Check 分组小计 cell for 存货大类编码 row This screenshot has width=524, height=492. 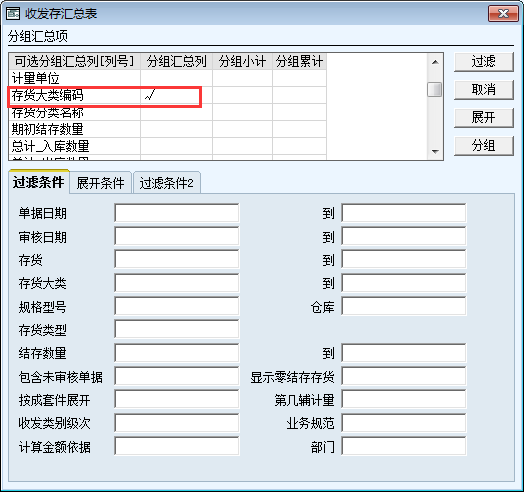pos(242,96)
